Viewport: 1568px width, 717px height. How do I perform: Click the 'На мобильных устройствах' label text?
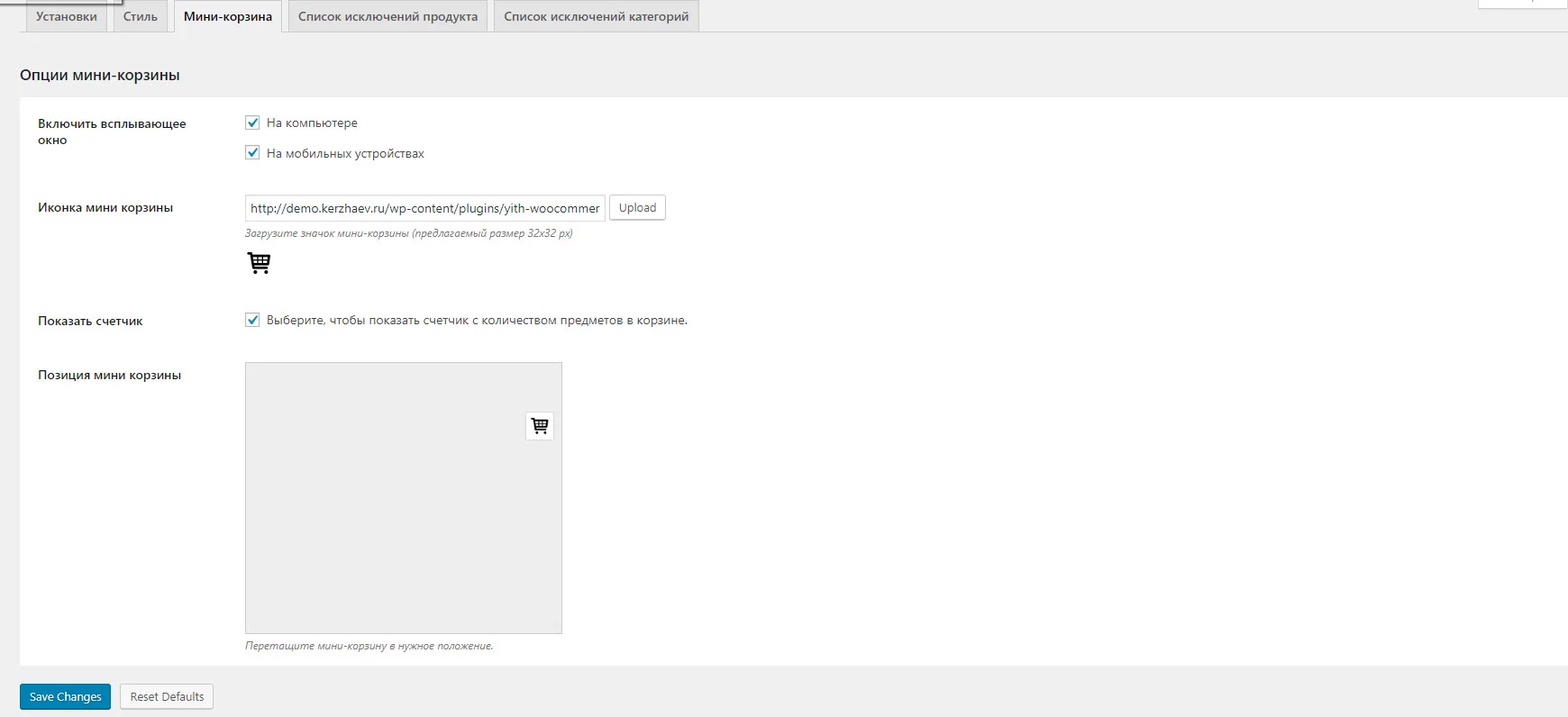coord(345,153)
